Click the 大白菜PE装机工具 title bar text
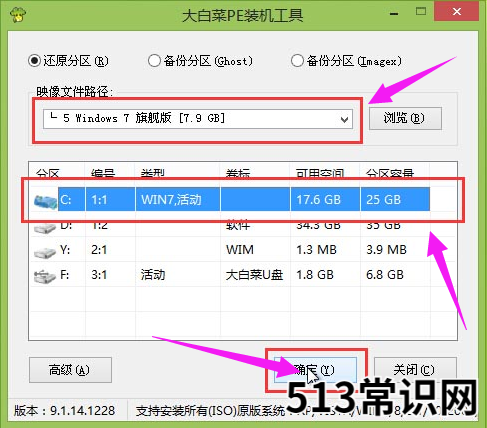487x428 pixels. click(242, 16)
